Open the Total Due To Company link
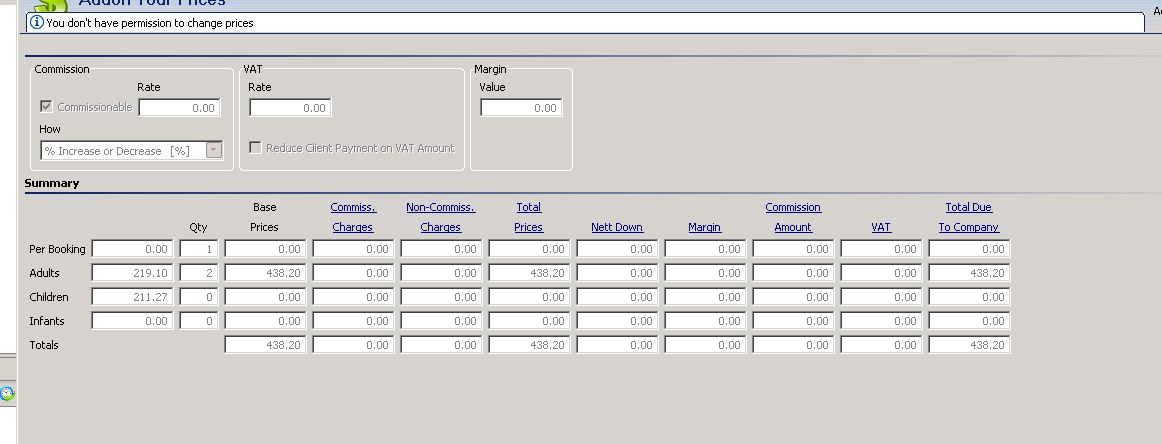Image resolution: width=1162 pixels, height=444 pixels. point(969,217)
